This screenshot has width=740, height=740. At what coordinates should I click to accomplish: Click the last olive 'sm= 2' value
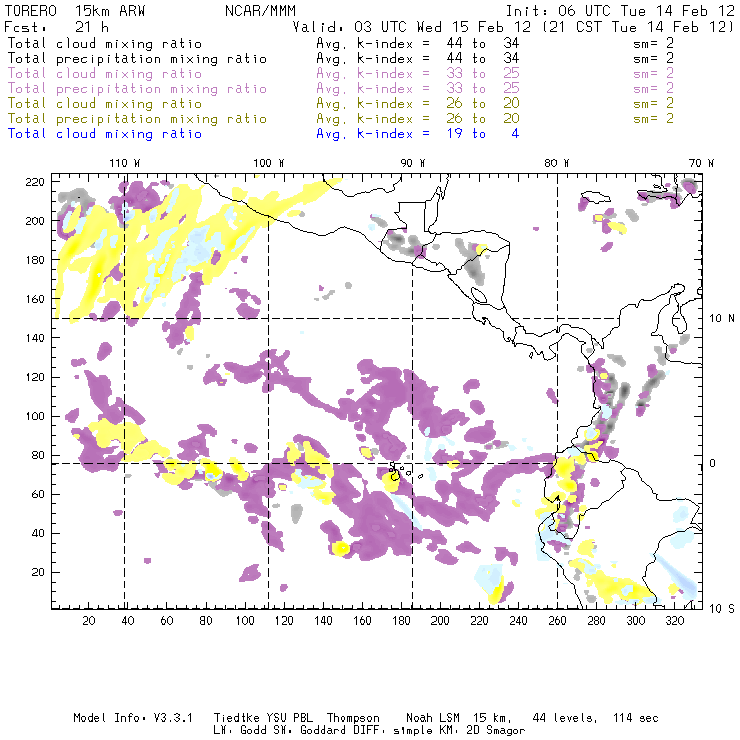click(653, 119)
